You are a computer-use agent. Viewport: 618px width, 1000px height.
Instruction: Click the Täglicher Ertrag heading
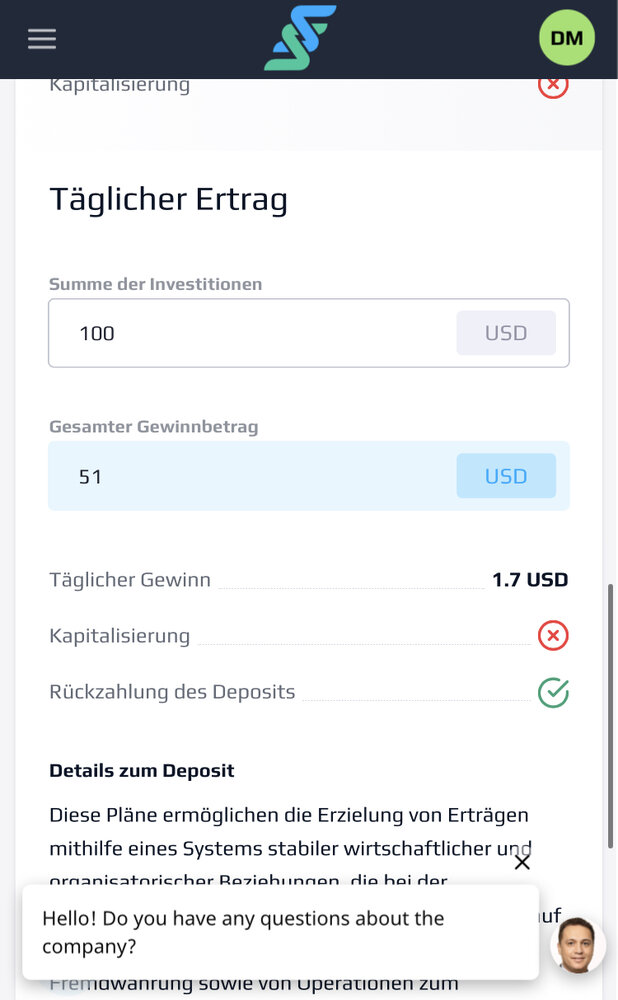[x=168, y=200]
